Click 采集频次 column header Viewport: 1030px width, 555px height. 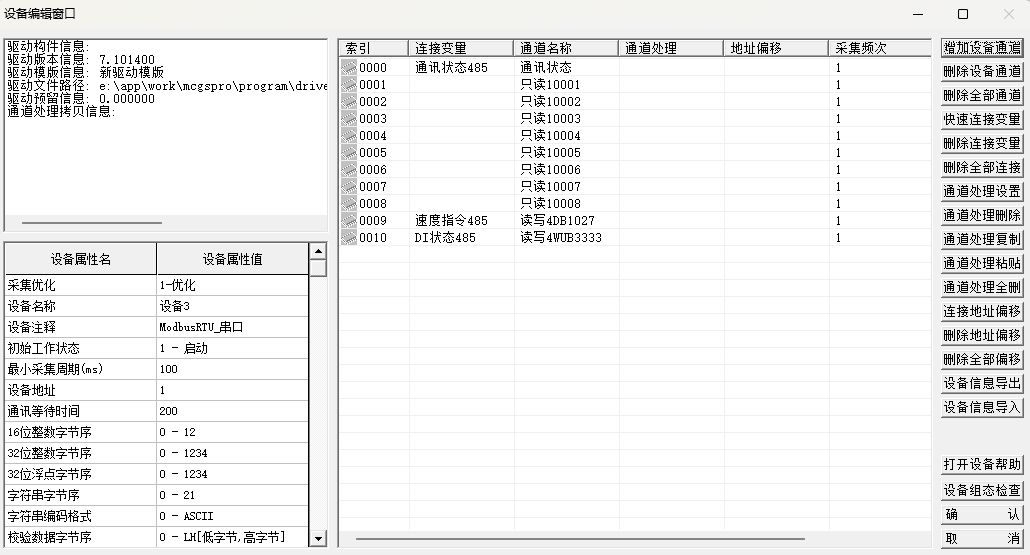[880, 48]
